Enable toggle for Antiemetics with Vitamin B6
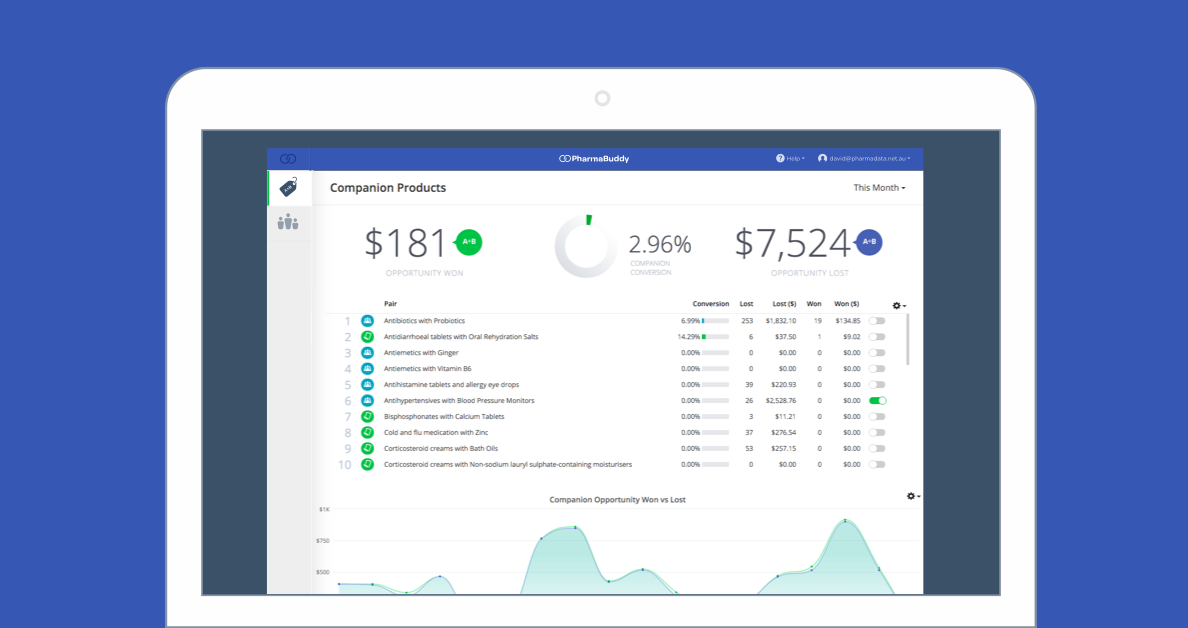Viewport: 1188px width, 628px height. (x=877, y=369)
